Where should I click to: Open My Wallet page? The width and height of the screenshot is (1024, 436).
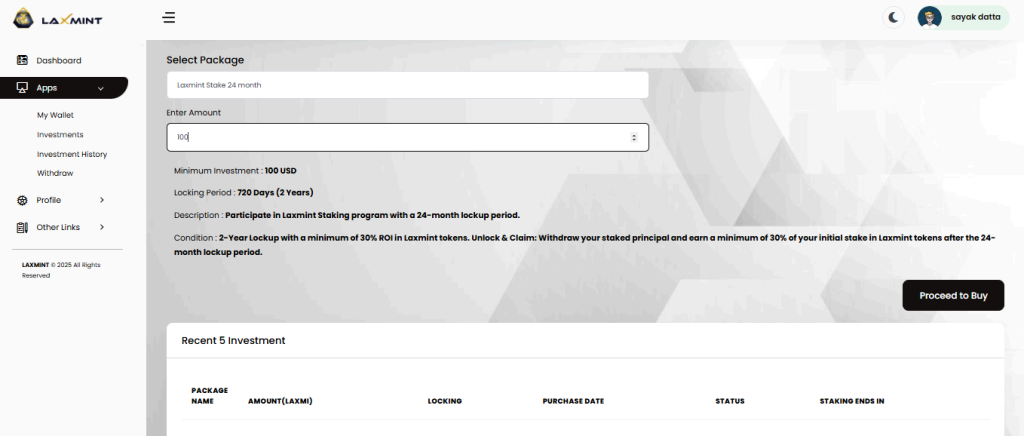pos(55,115)
